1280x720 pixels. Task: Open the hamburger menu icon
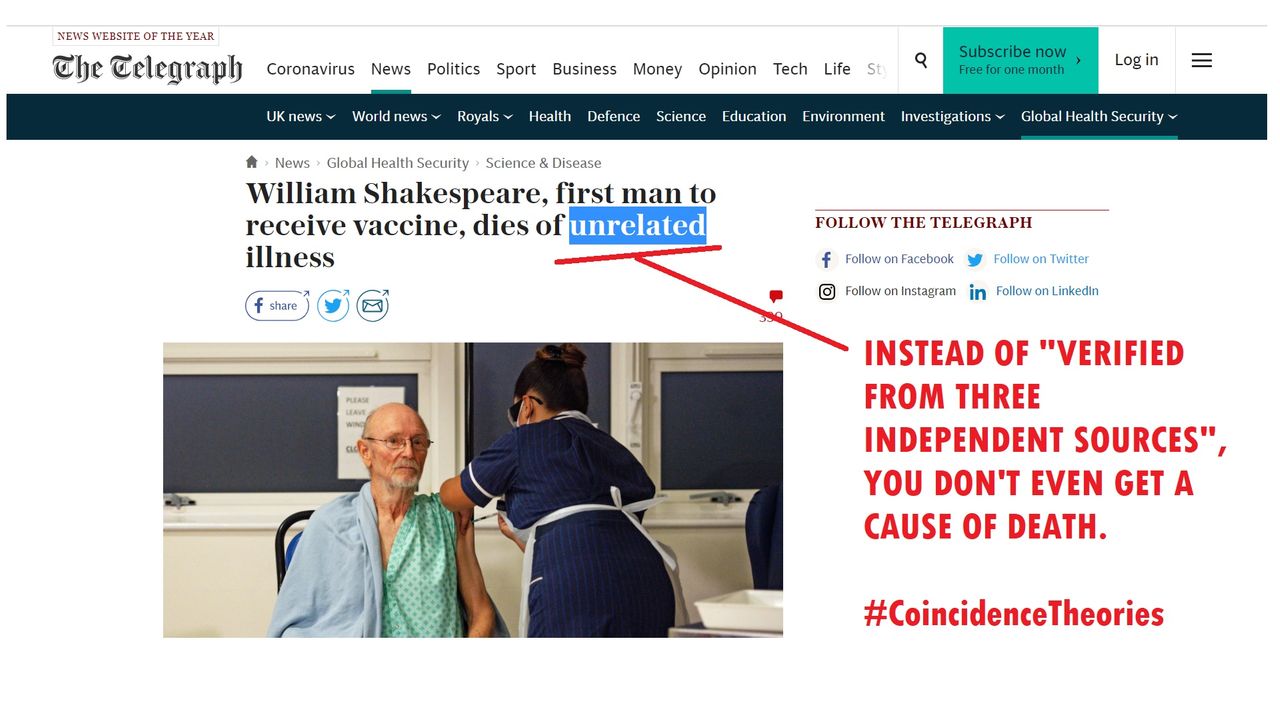[1202, 60]
